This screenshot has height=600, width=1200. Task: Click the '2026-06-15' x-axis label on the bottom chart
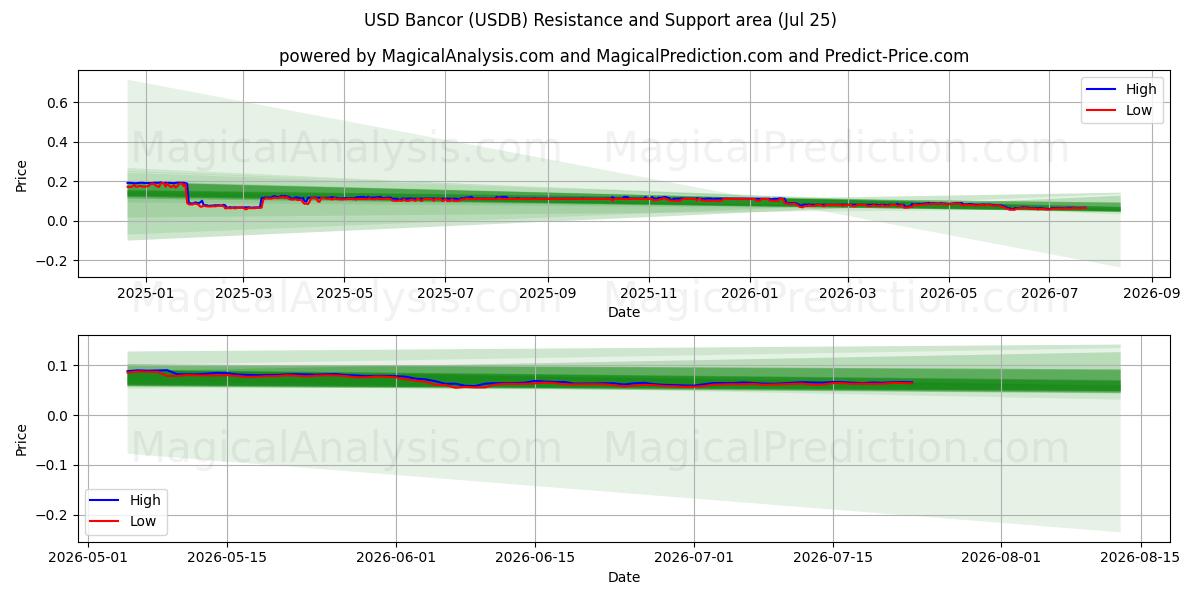coord(535,560)
